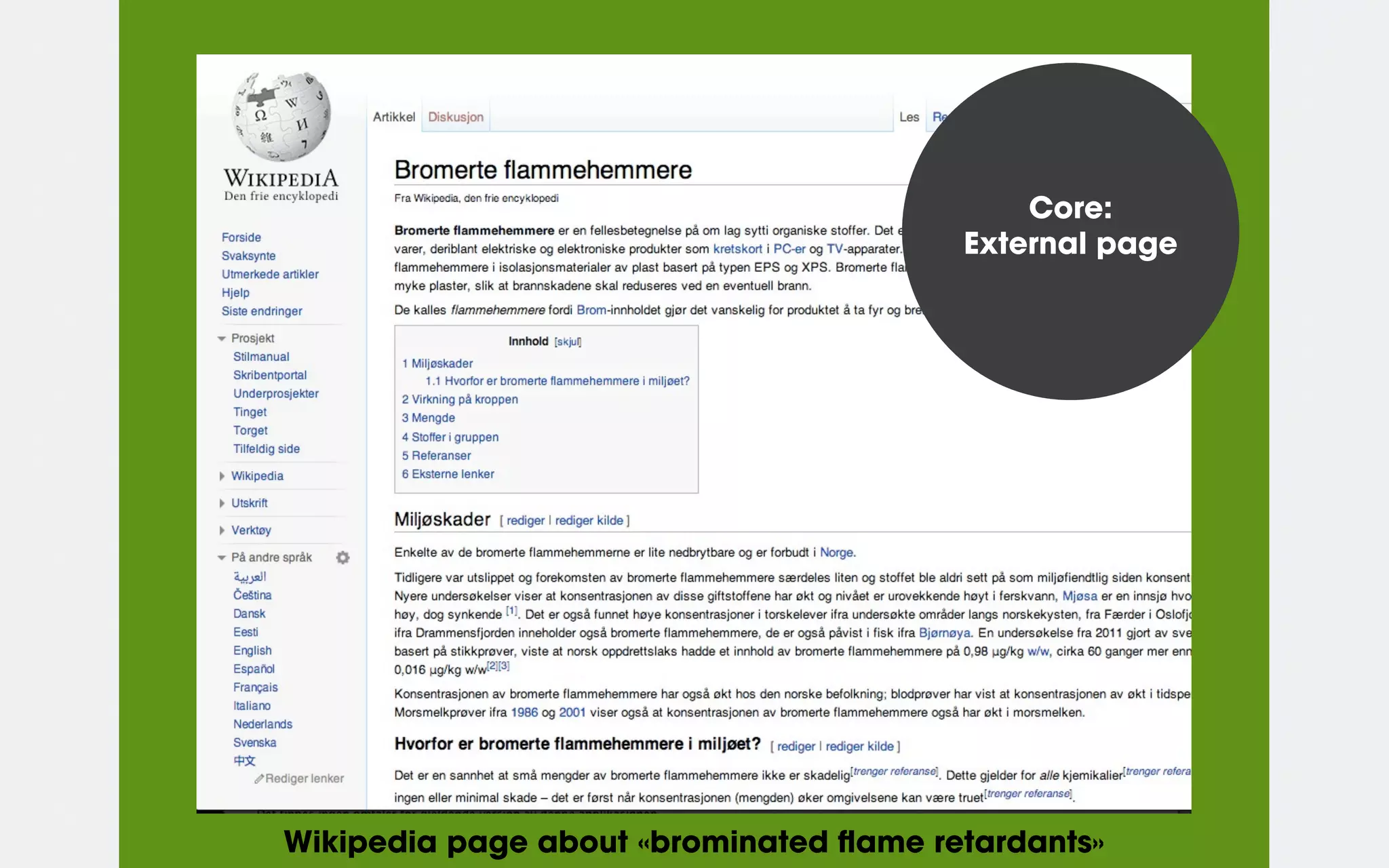Screen dimensions: 1389x868
Task: Click rediger next to Miljøskader heading
Action: [526, 521]
